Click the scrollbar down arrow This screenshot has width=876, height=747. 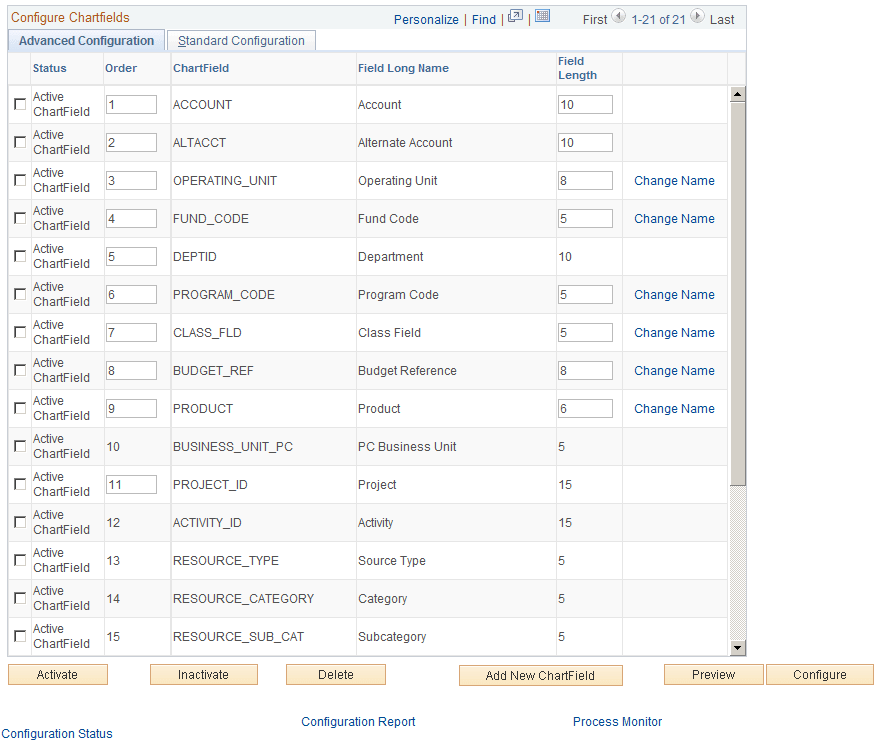tap(738, 647)
